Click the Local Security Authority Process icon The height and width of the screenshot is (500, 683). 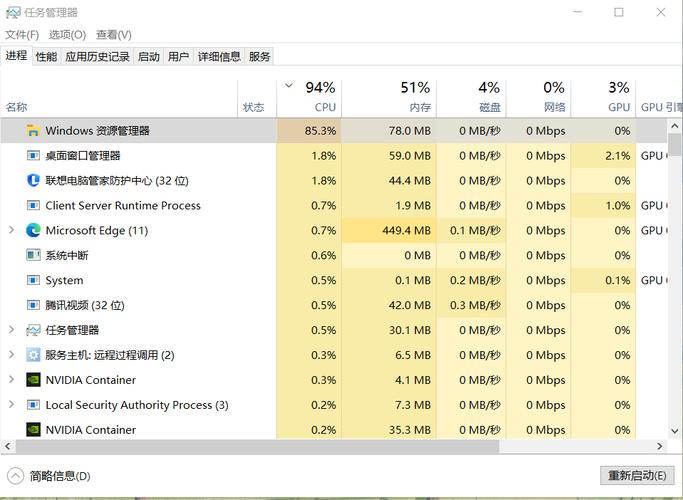[33, 405]
